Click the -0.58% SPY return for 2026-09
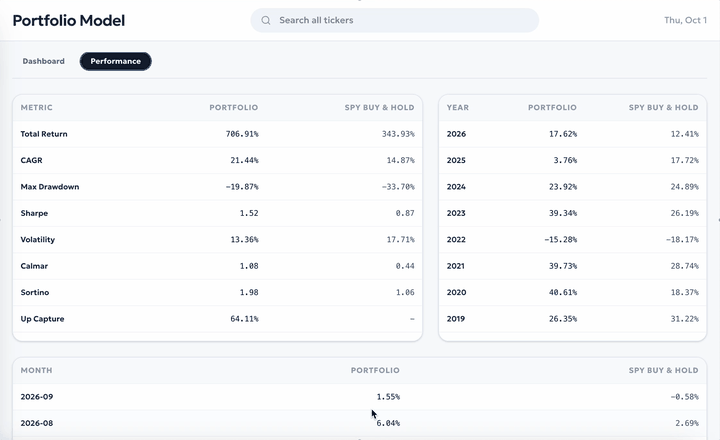Image resolution: width=720 pixels, height=440 pixels. [685, 397]
